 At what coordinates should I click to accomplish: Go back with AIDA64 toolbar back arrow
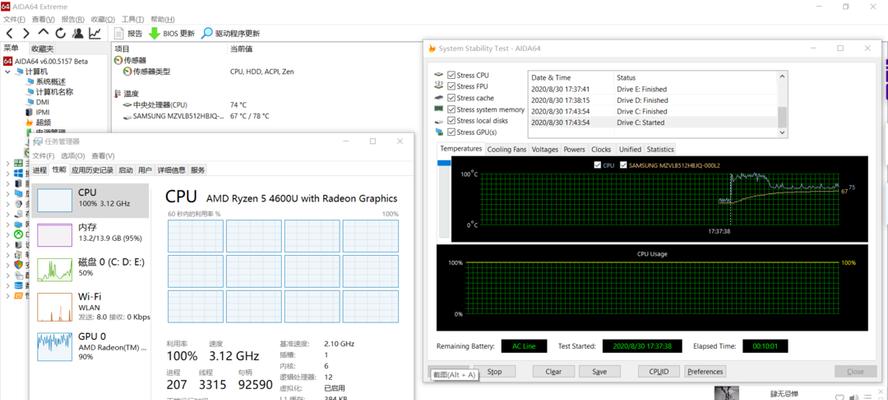(10, 33)
